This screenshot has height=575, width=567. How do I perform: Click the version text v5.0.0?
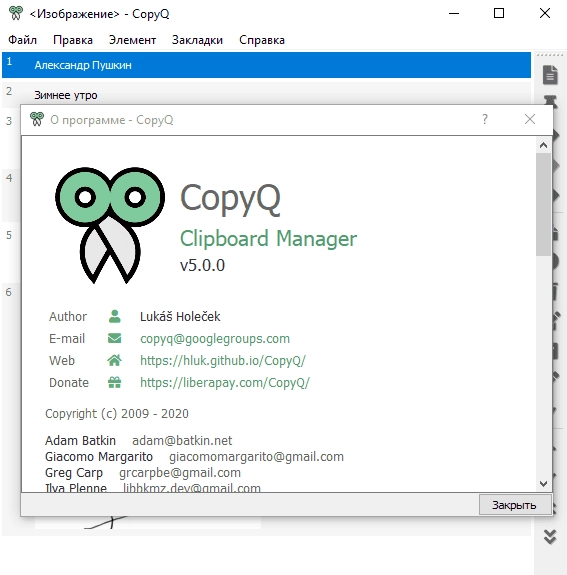tap(202, 265)
